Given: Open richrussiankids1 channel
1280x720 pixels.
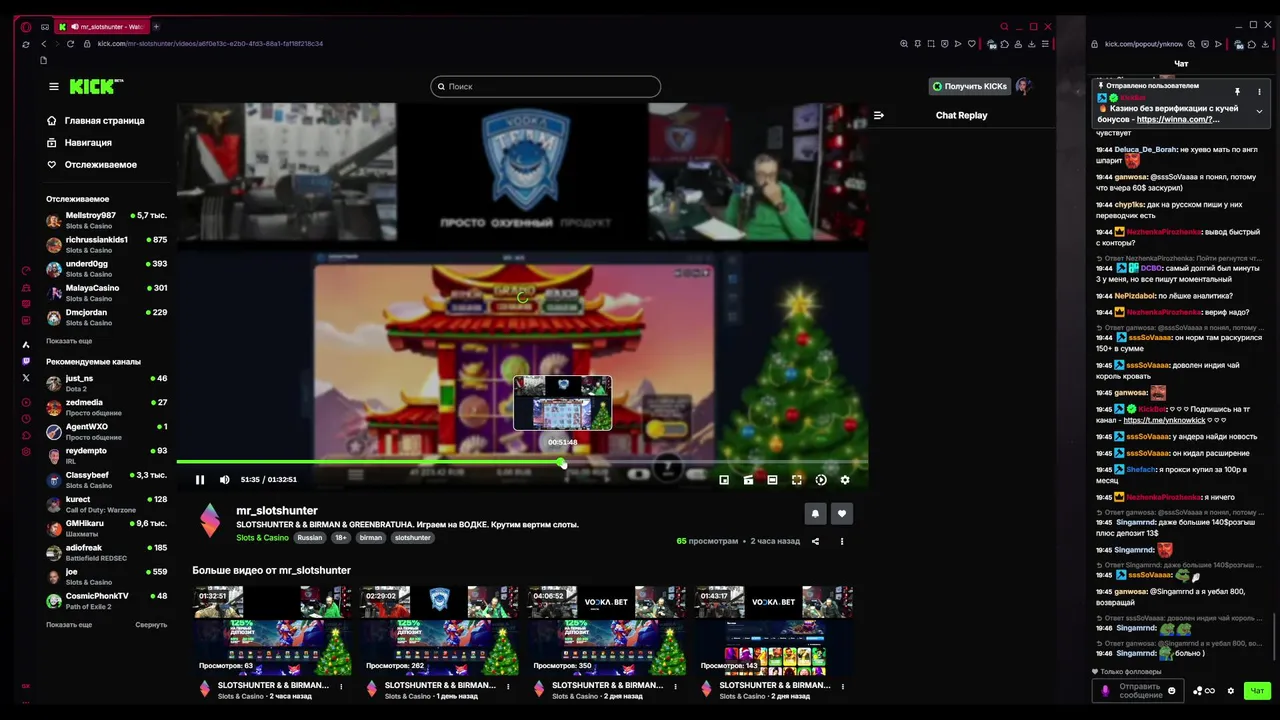Looking at the screenshot, I should pyautogui.click(x=107, y=244).
